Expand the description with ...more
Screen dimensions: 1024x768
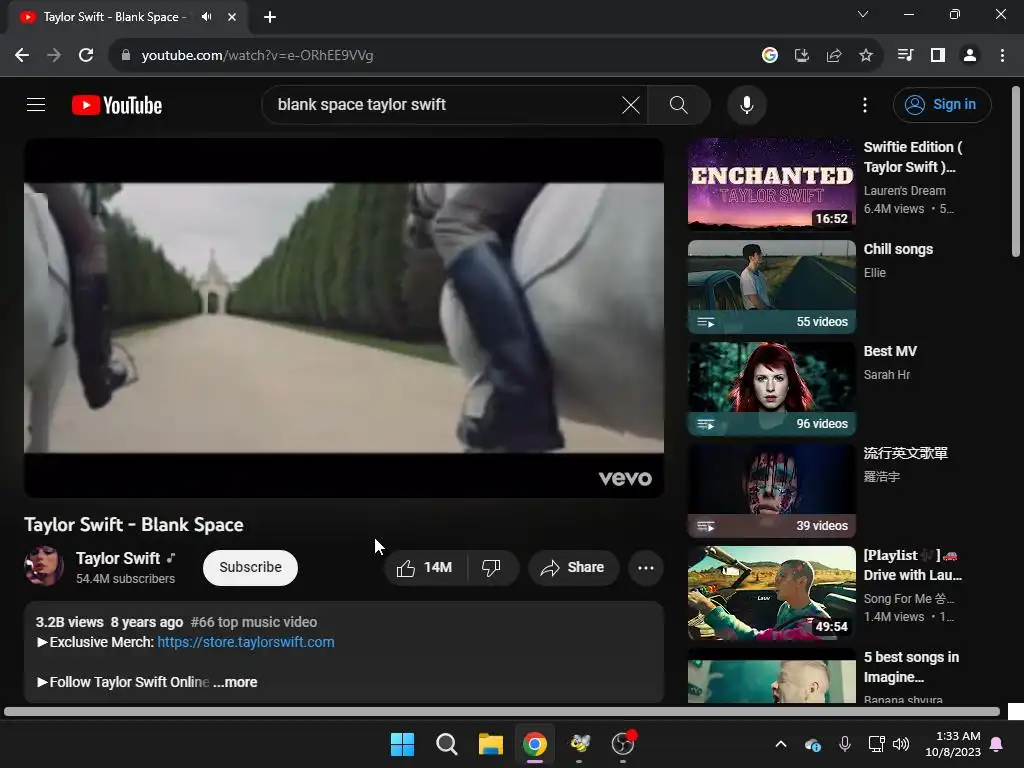tap(235, 682)
